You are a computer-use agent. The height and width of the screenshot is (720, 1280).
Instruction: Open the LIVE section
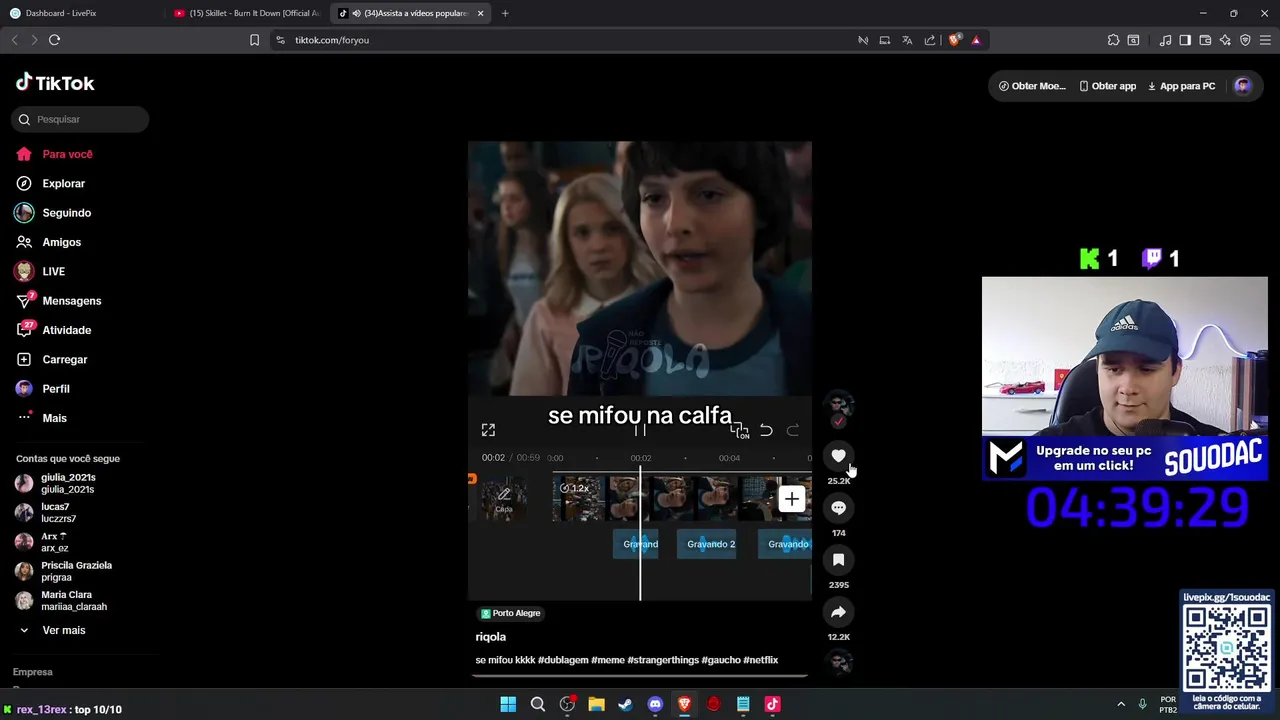pos(53,271)
